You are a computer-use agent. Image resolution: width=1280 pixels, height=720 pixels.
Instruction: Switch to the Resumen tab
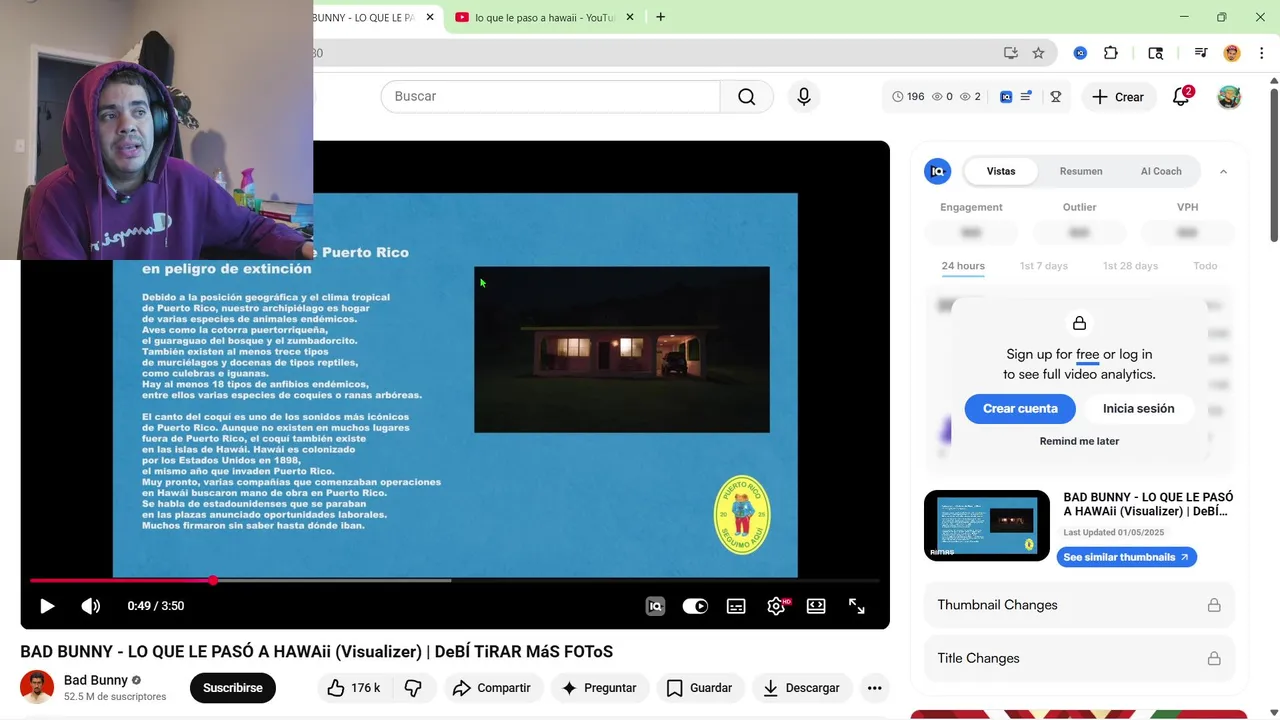tap(1081, 171)
